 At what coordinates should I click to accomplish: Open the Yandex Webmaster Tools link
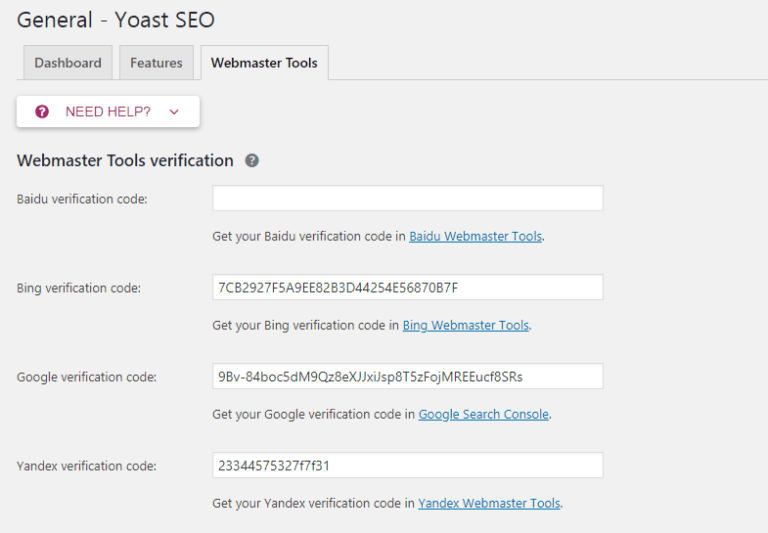(x=489, y=504)
